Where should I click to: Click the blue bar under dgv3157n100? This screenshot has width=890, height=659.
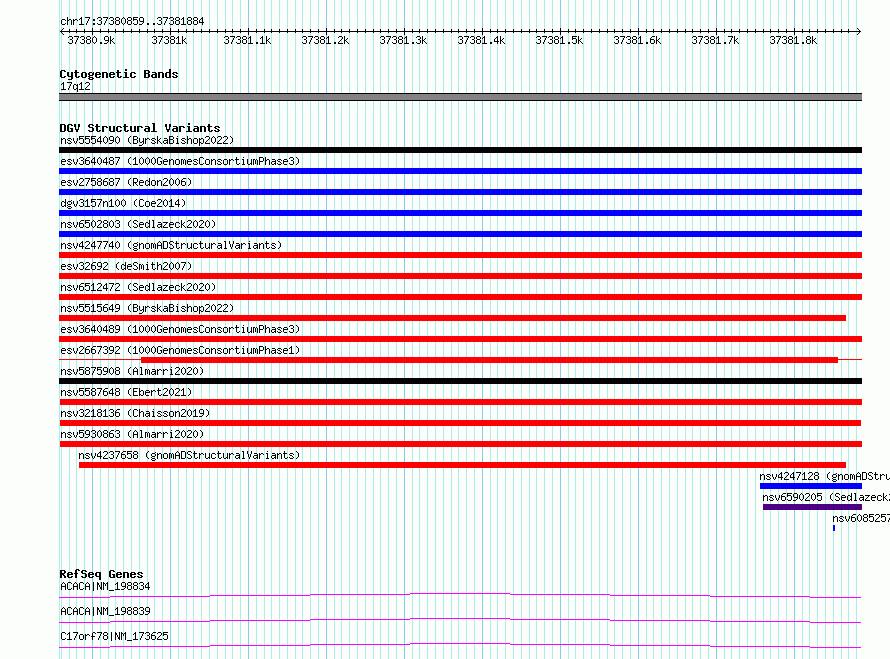(x=460, y=213)
